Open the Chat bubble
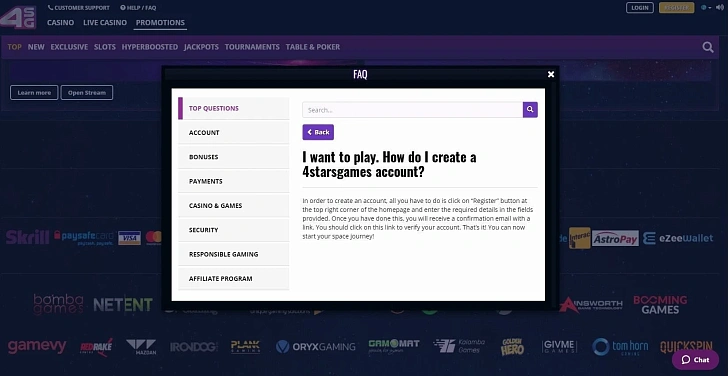 pos(695,360)
